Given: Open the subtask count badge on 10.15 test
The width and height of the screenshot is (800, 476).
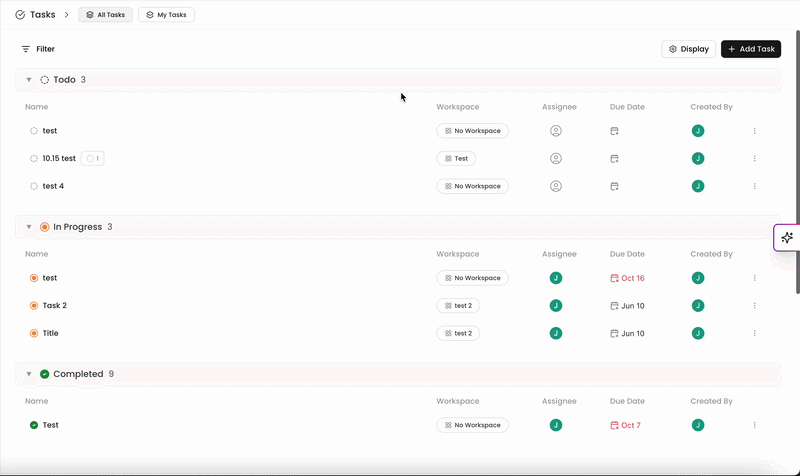Looking at the screenshot, I should (x=92, y=159).
